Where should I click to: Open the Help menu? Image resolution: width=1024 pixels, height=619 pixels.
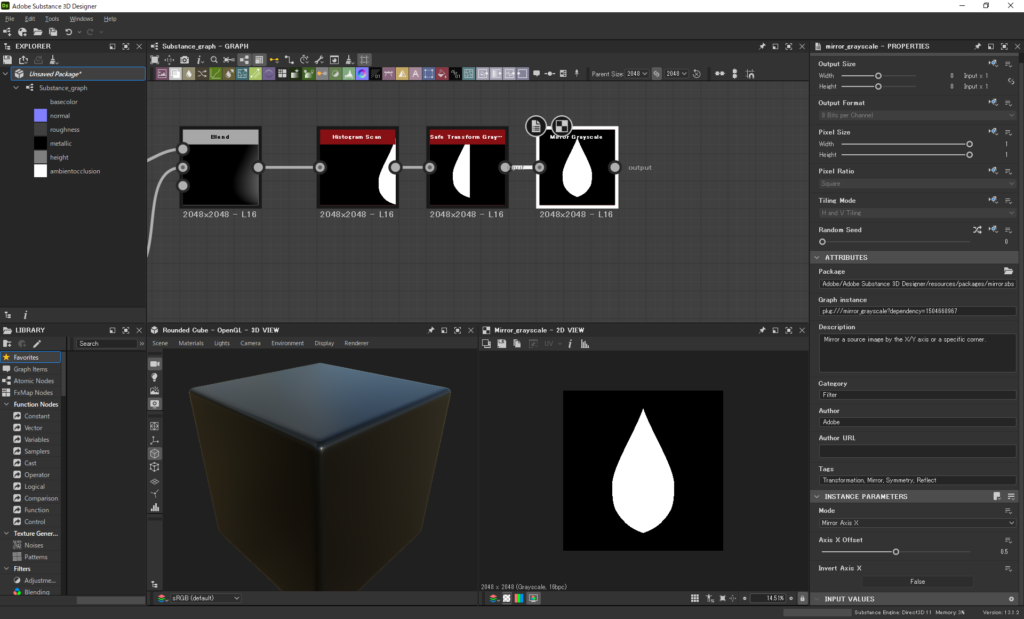[110, 19]
